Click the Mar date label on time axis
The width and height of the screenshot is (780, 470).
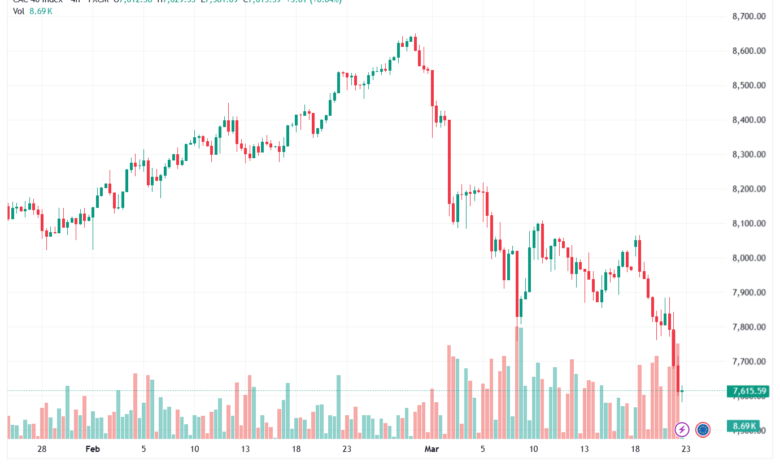click(x=431, y=449)
